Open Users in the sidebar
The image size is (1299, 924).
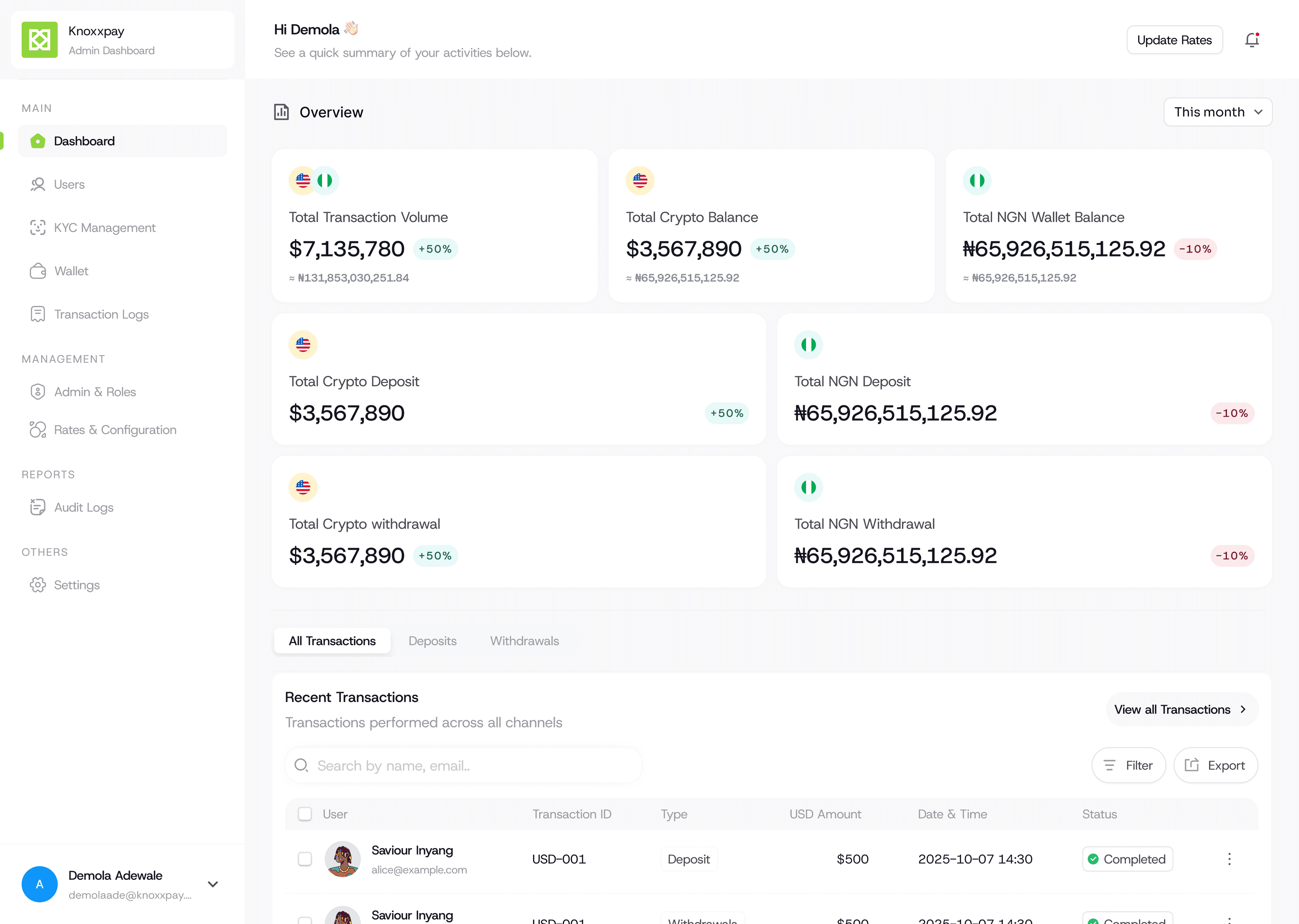click(x=122, y=184)
